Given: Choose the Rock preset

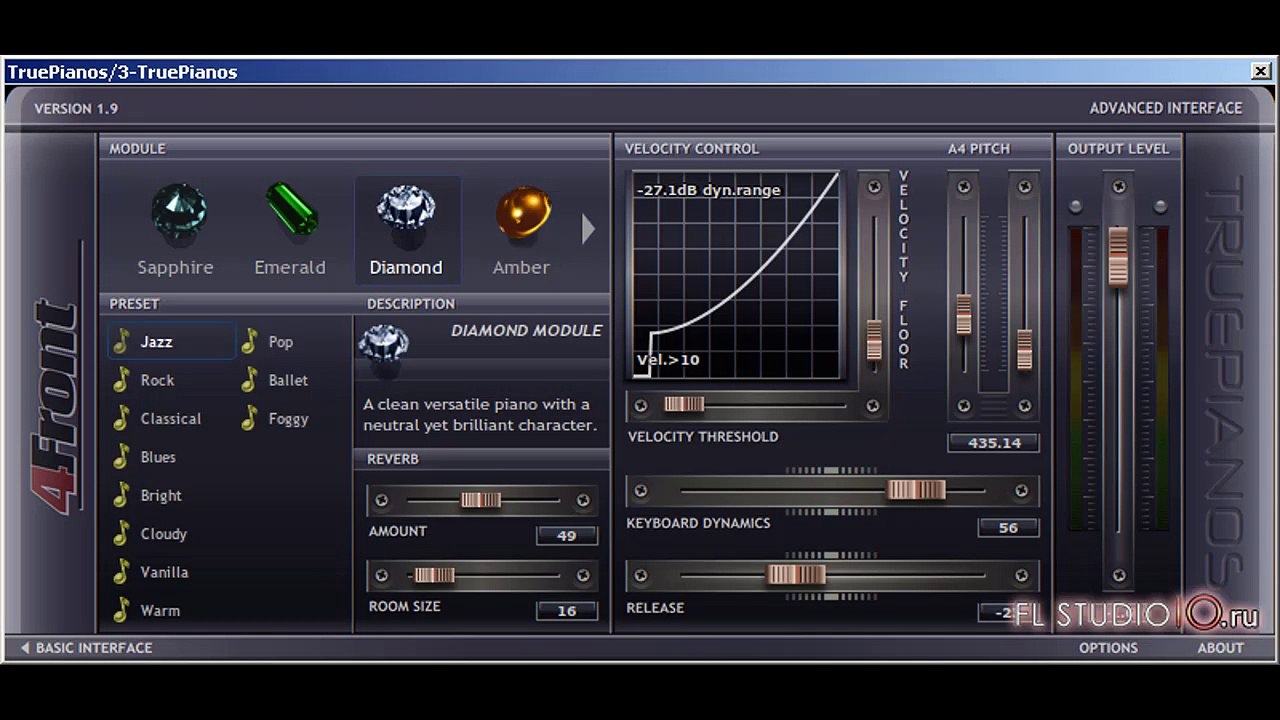Looking at the screenshot, I should tap(157, 380).
